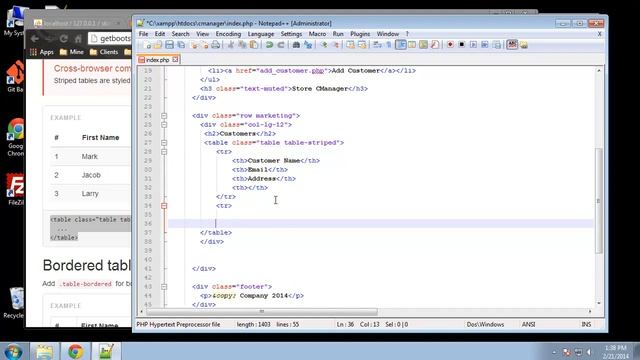The width and height of the screenshot is (640, 360).
Task: Copy selection using the toolbar Copy icon
Action: point(242,45)
